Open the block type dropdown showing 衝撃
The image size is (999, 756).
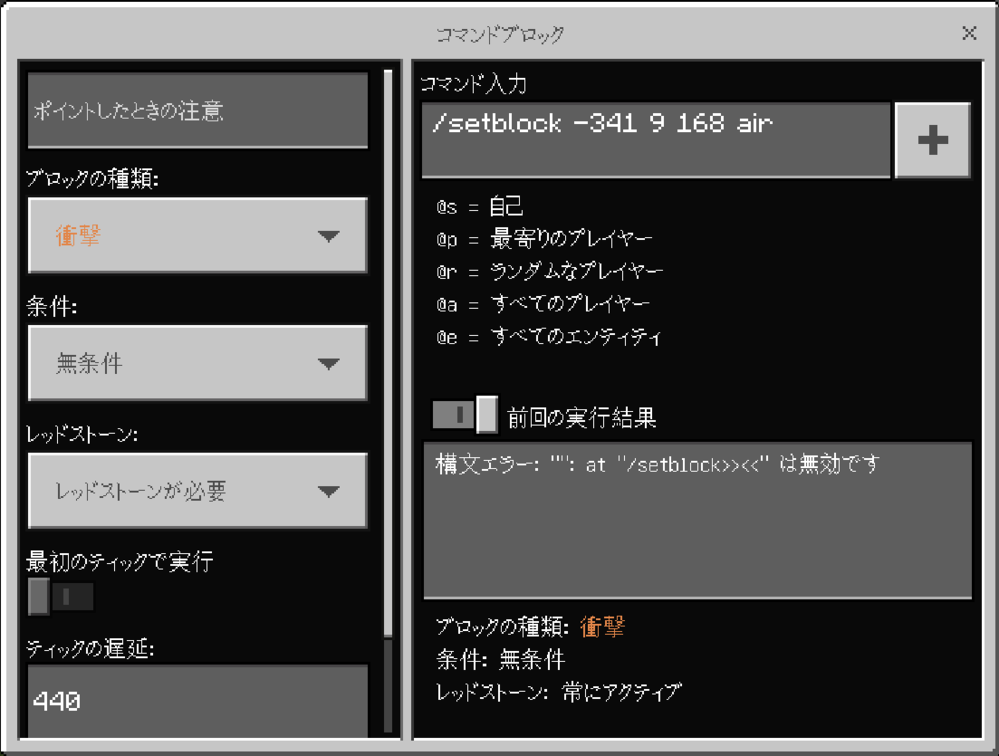(197, 236)
